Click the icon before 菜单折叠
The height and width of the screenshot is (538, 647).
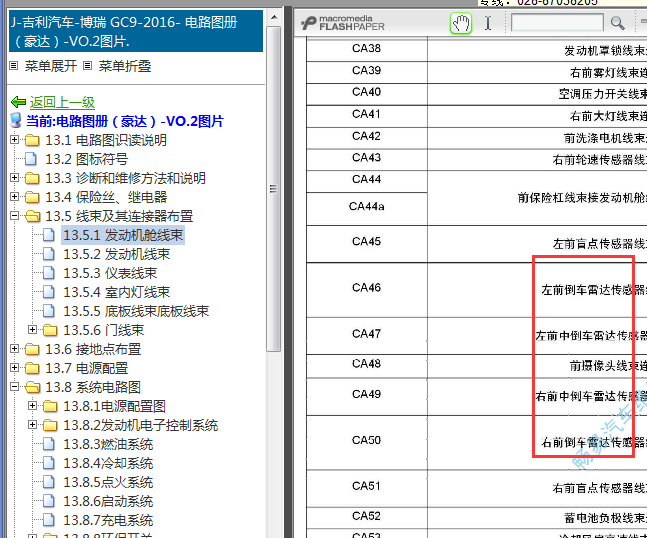coord(87,66)
